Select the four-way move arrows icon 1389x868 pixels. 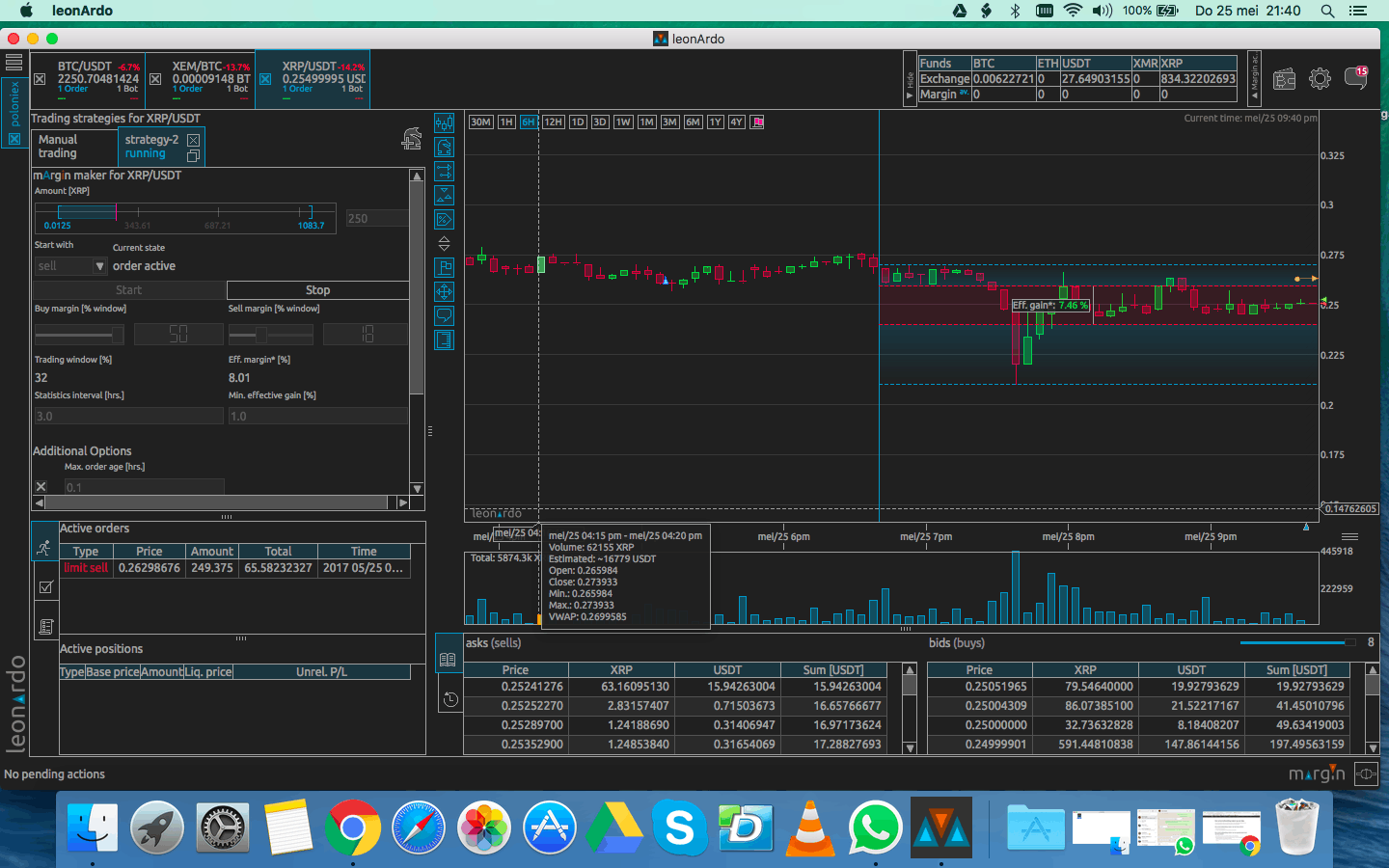[x=444, y=292]
